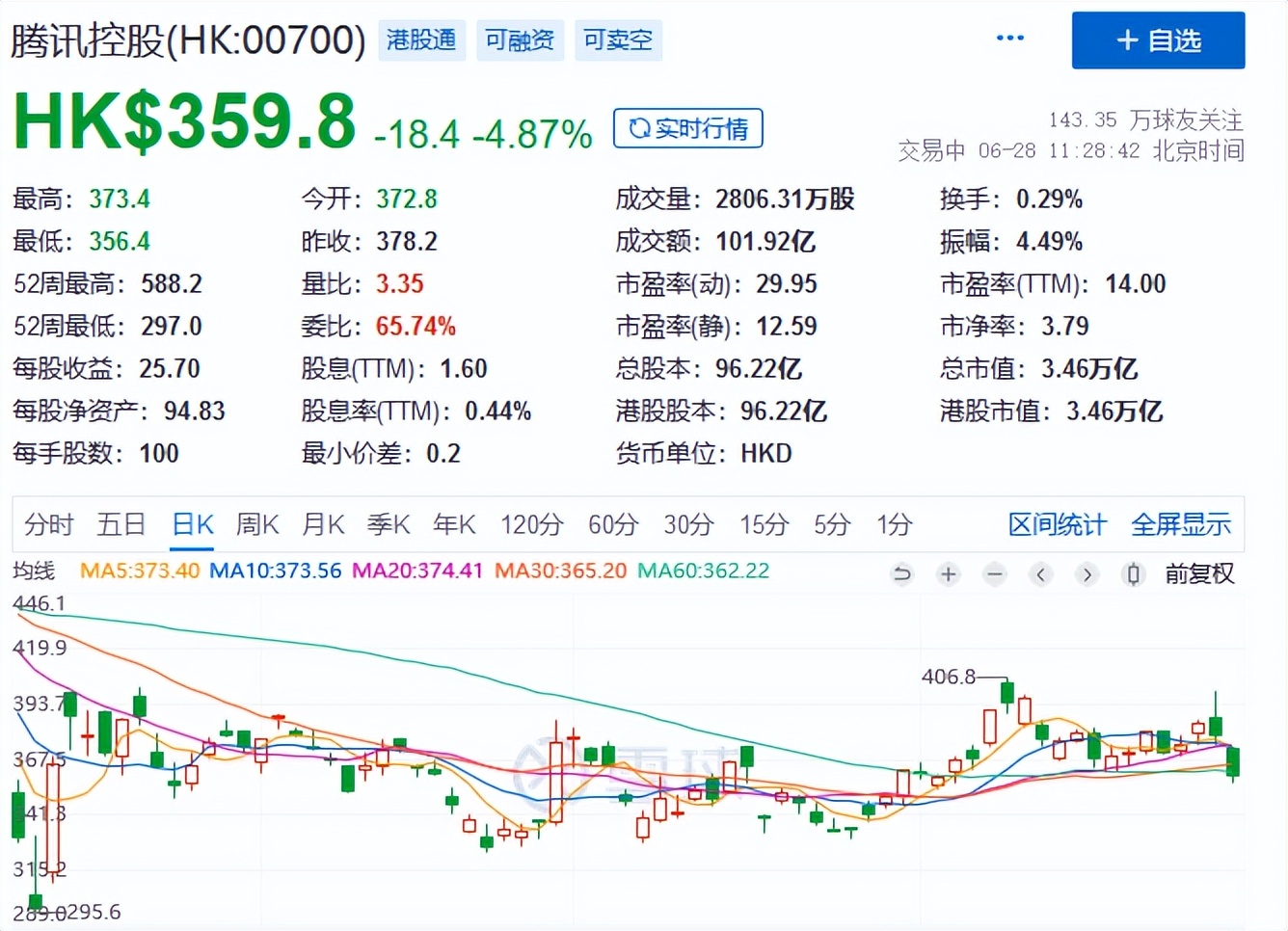The height and width of the screenshot is (931, 1288).
Task: Click the MA20:374.41 indicator label
Action: (417, 571)
